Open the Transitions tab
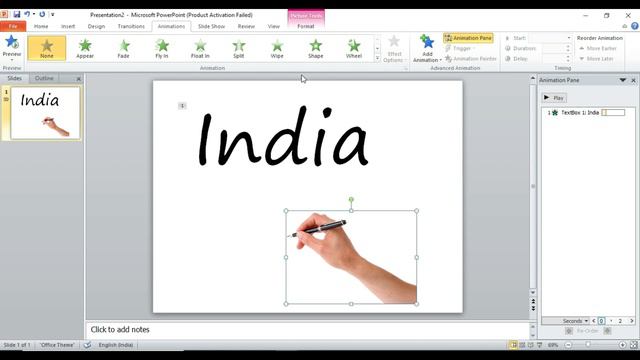 [131, 26]
